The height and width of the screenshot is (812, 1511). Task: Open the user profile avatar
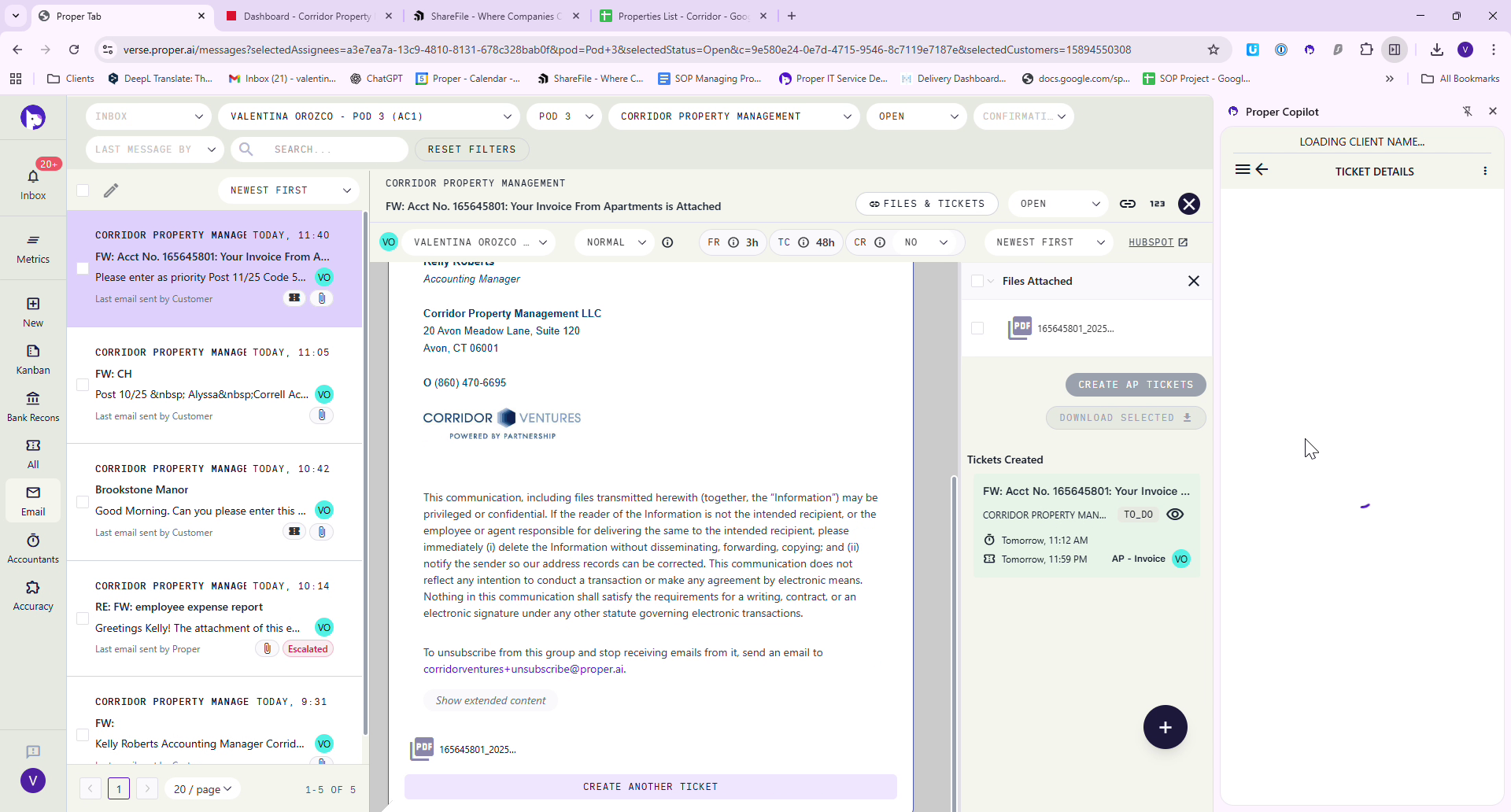tap(33, 781)
